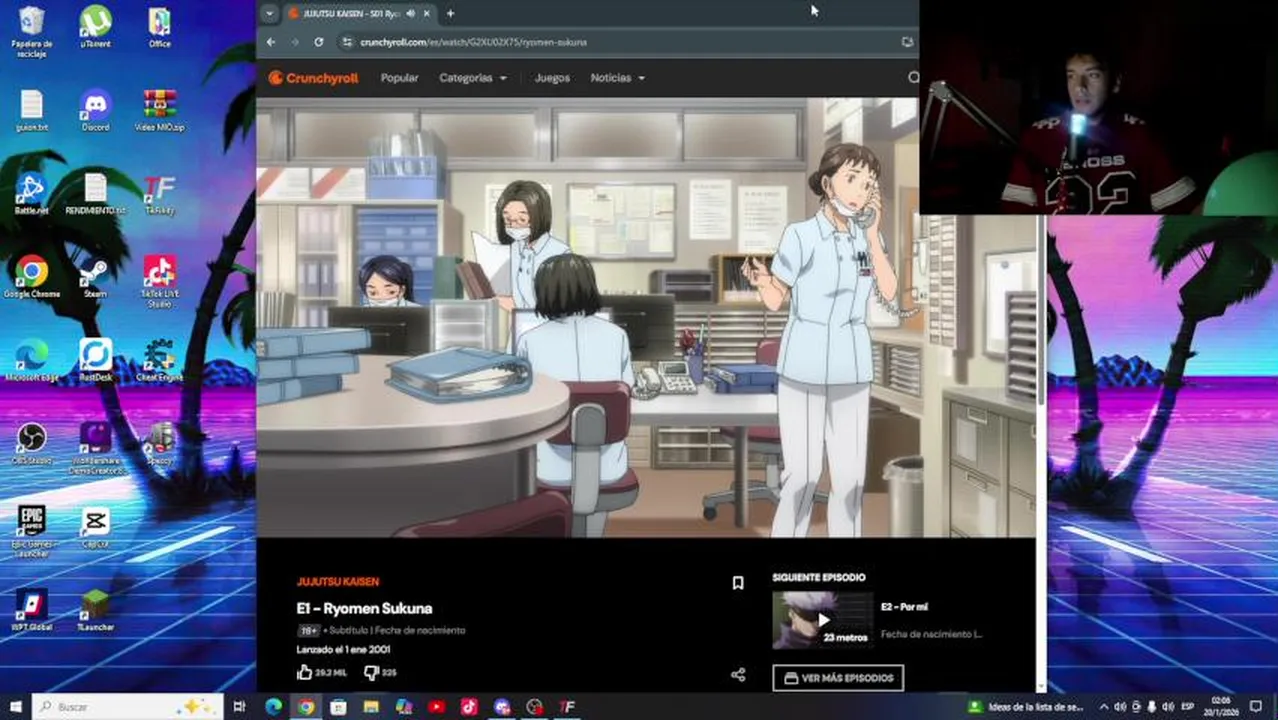Dislike the episode with thumbs down
Screen dimensions: 1278x720
tap(371, 673)
